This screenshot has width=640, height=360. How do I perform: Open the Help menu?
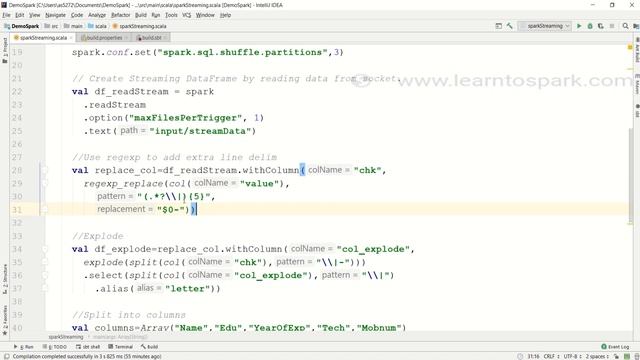pos(225,15)
